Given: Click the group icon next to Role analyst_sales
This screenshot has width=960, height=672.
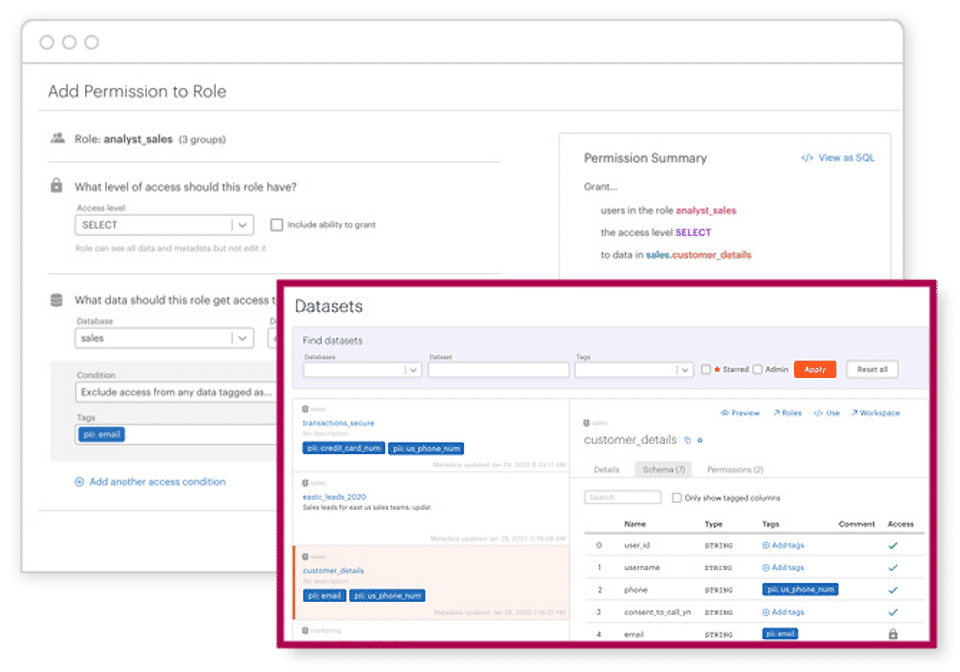Looking at the screenshot, I should pos(58,138).
